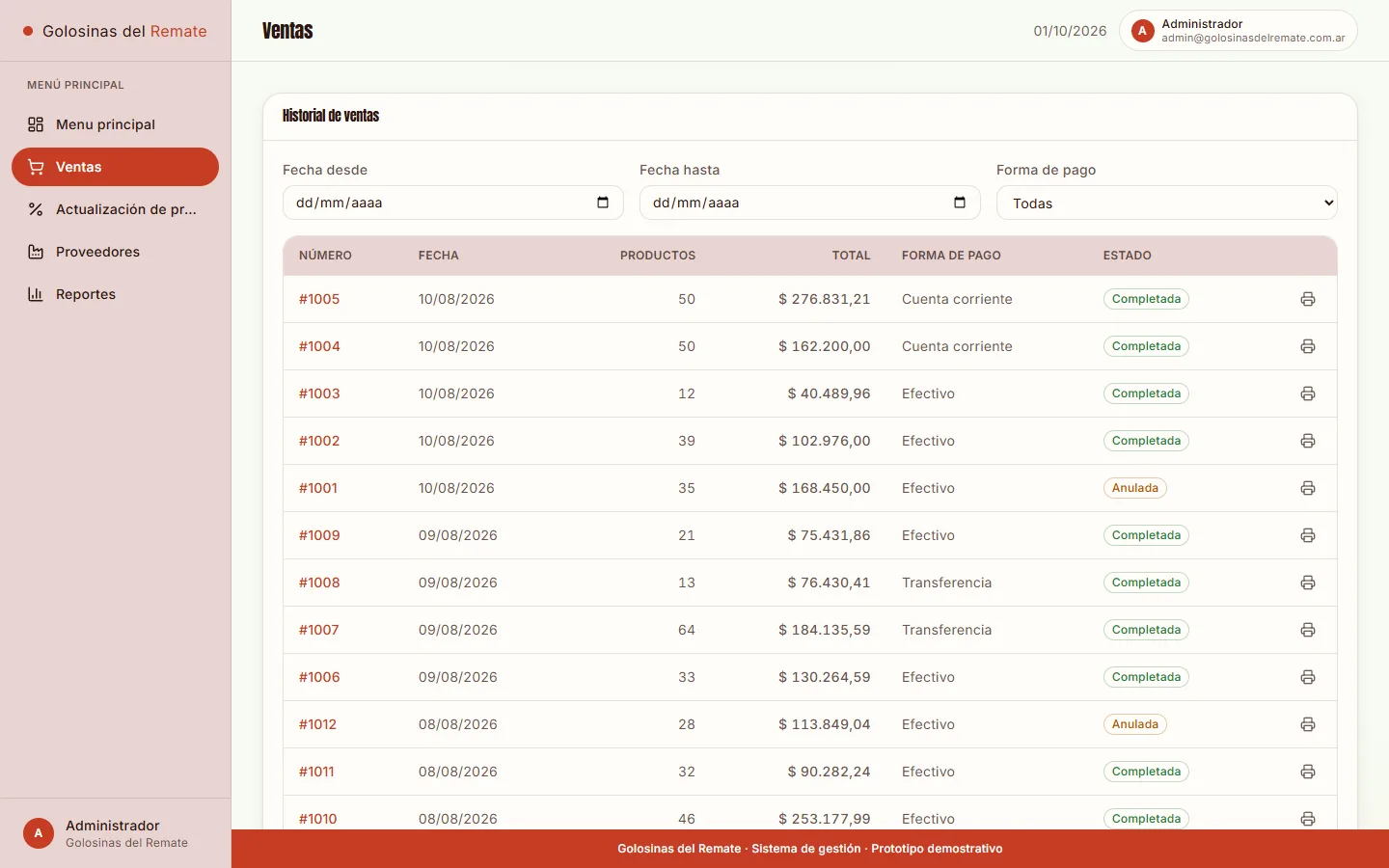The image size is (1389, 868).
Task: Open the Fecha desde calendar picker icon
Action: (603, 203)
